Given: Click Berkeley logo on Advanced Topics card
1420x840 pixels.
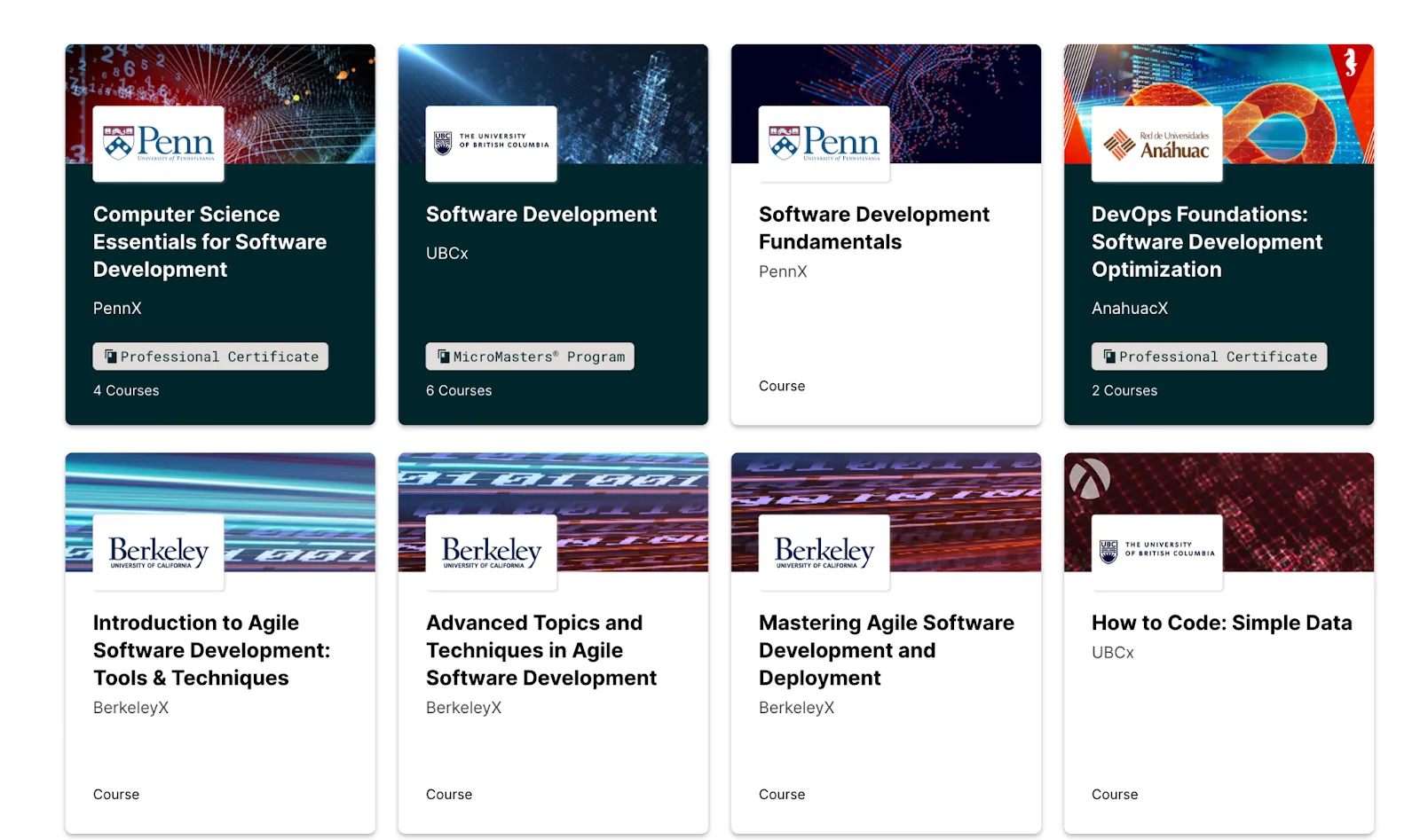Looking at the screenshot, I should point(491,553).
